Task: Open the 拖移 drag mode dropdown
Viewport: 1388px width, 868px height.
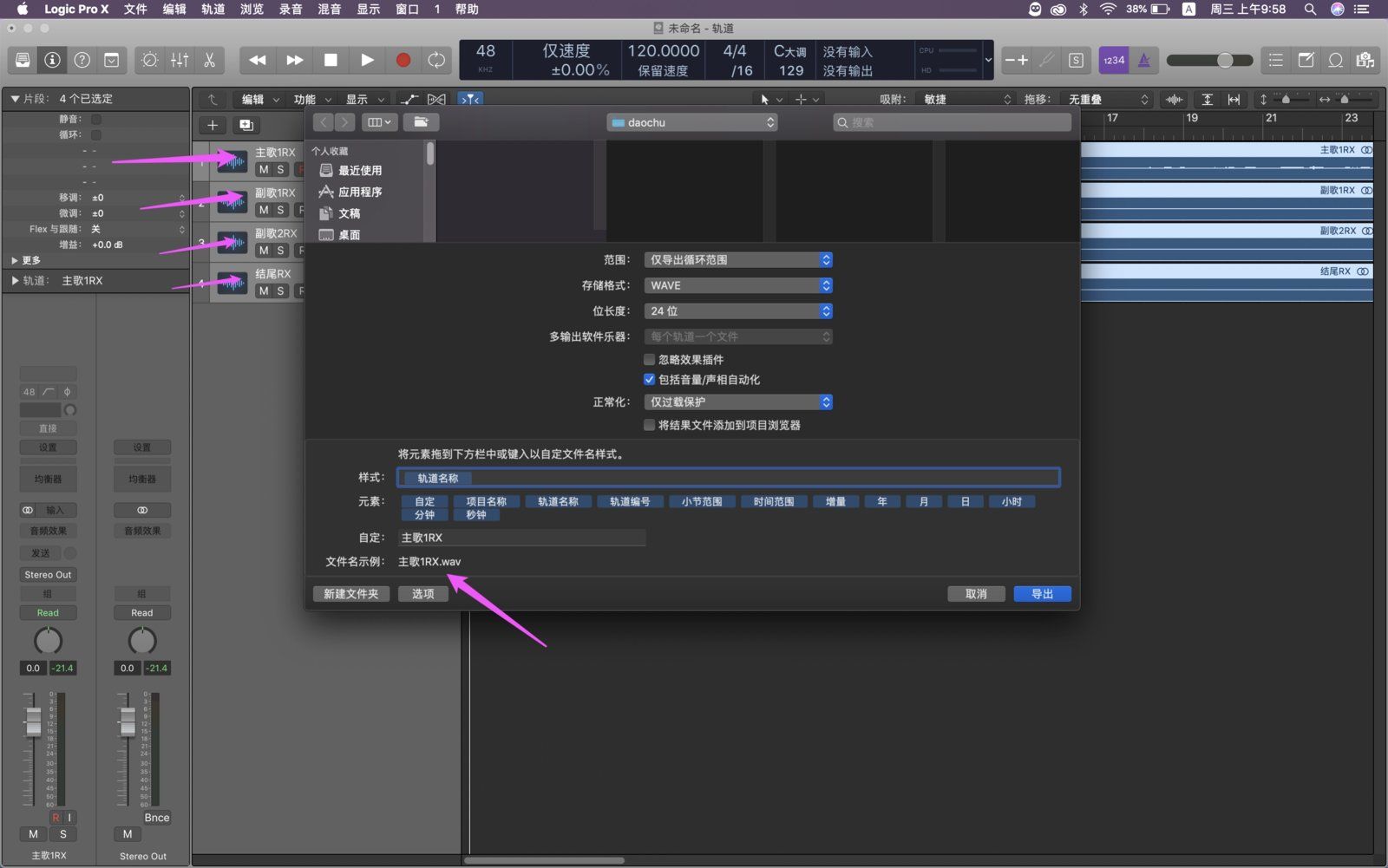Action: point(1108,100)
